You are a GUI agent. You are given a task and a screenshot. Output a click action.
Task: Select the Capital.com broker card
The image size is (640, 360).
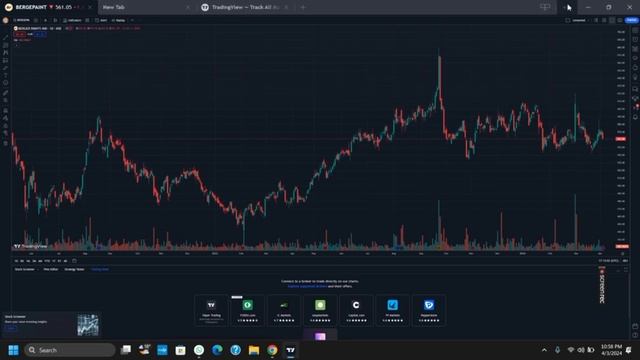[356, 311]
